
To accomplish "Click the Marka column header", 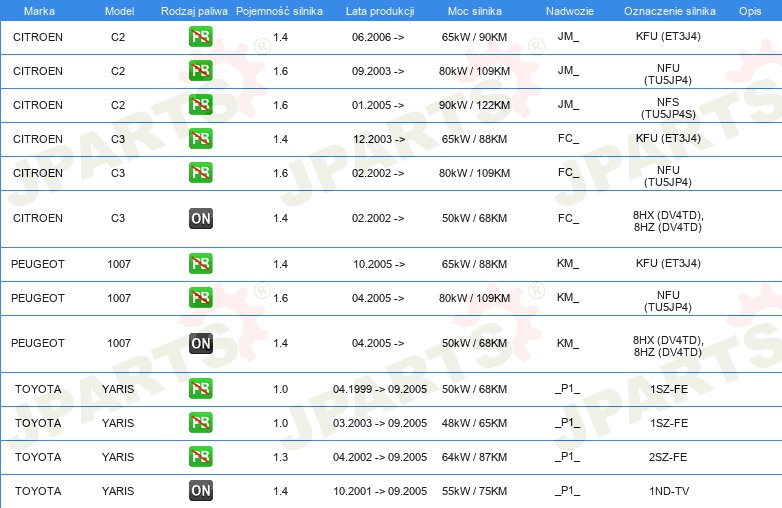I will click(39, 11).
